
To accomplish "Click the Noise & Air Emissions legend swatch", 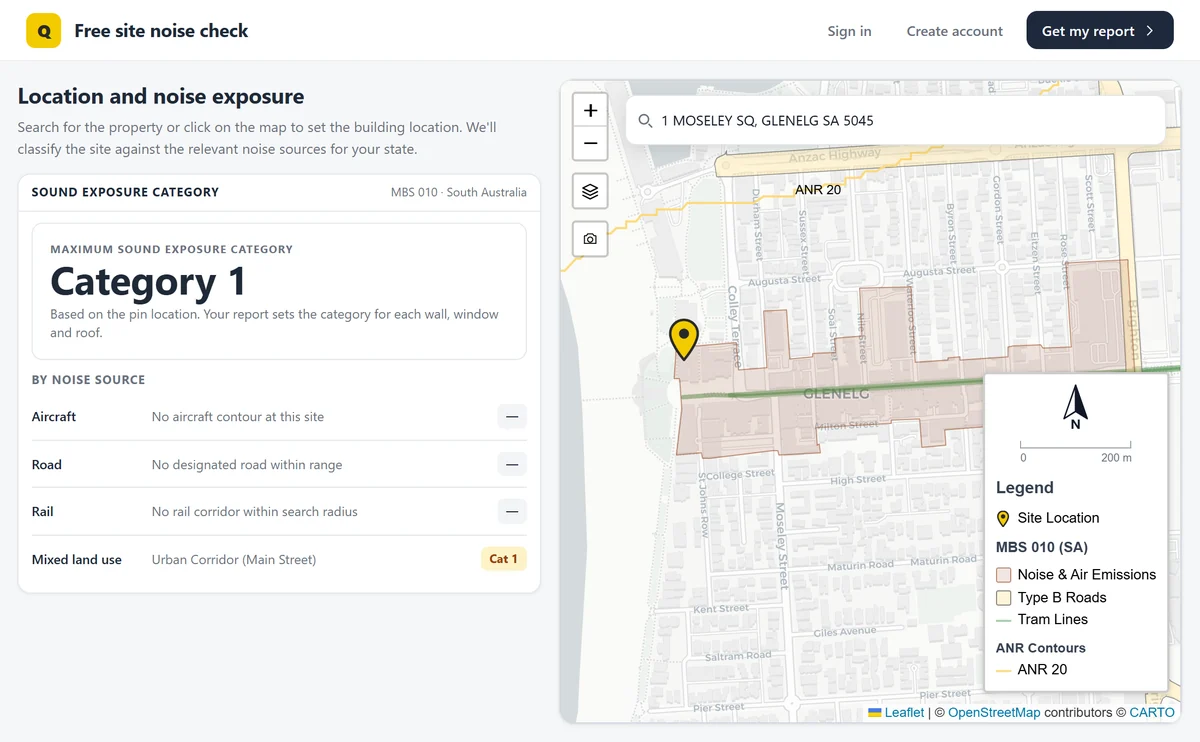I will click(x=1004, y=575).
